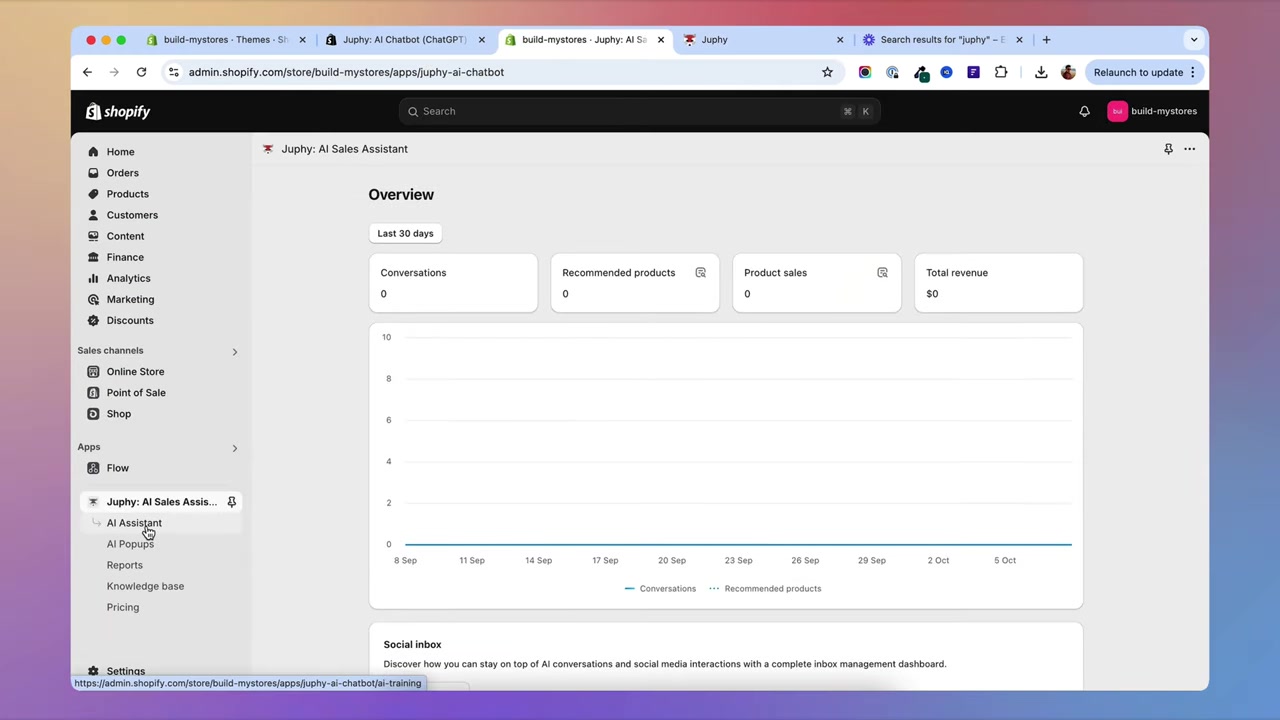Expand the Apps section
Image resolution: width=1280 pixels, height=720 pixels.
coord(234,448)
